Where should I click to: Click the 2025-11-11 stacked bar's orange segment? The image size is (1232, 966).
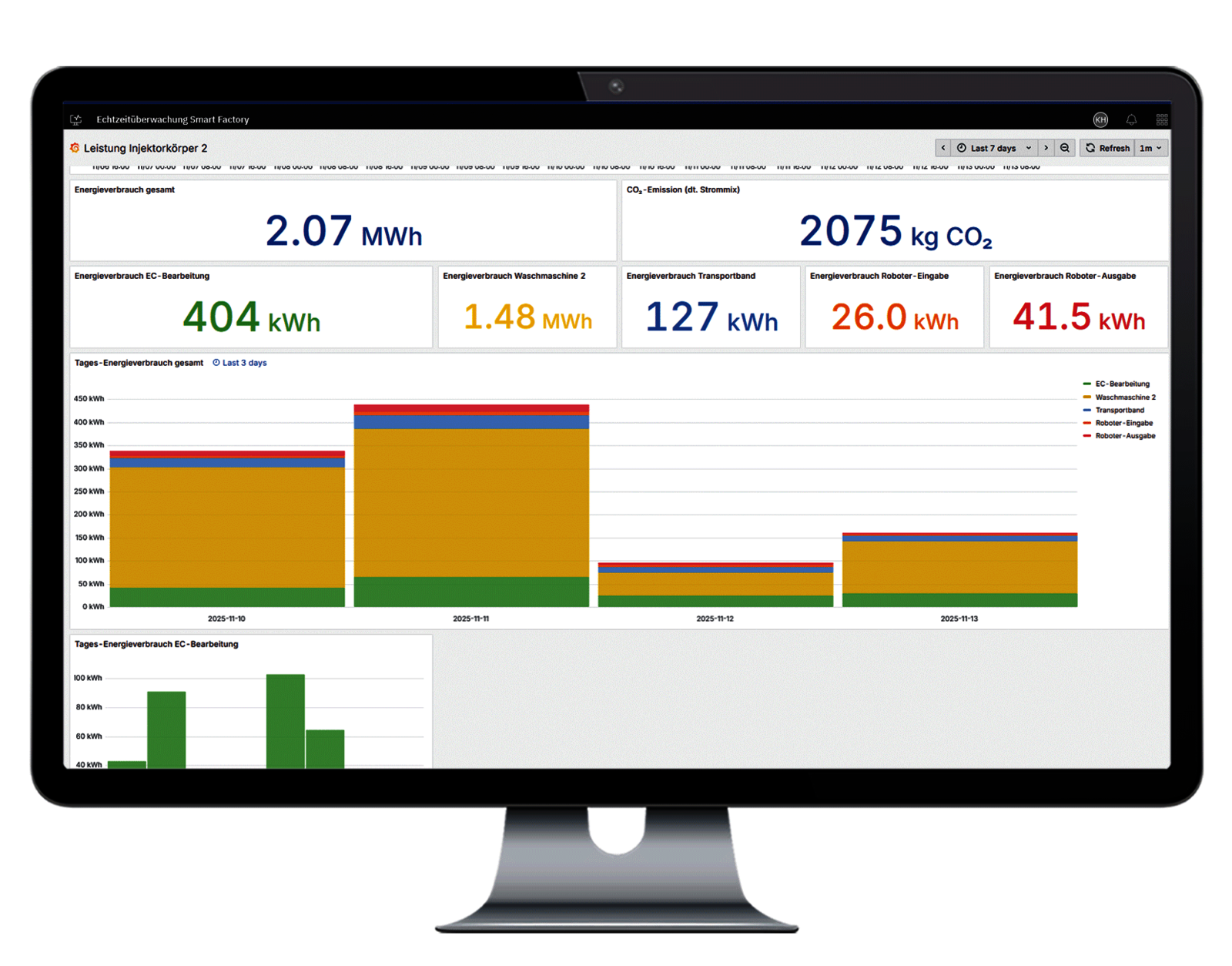[471, 501]
